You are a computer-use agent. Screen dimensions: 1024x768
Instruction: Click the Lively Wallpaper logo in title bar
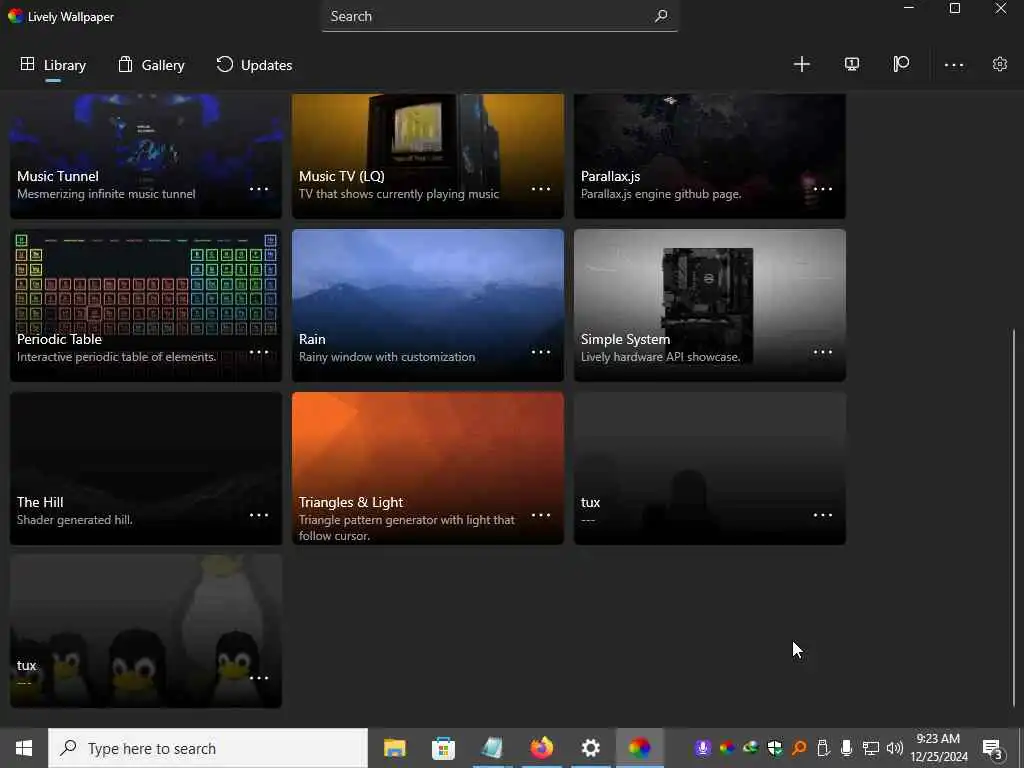(x=16, y=16)
